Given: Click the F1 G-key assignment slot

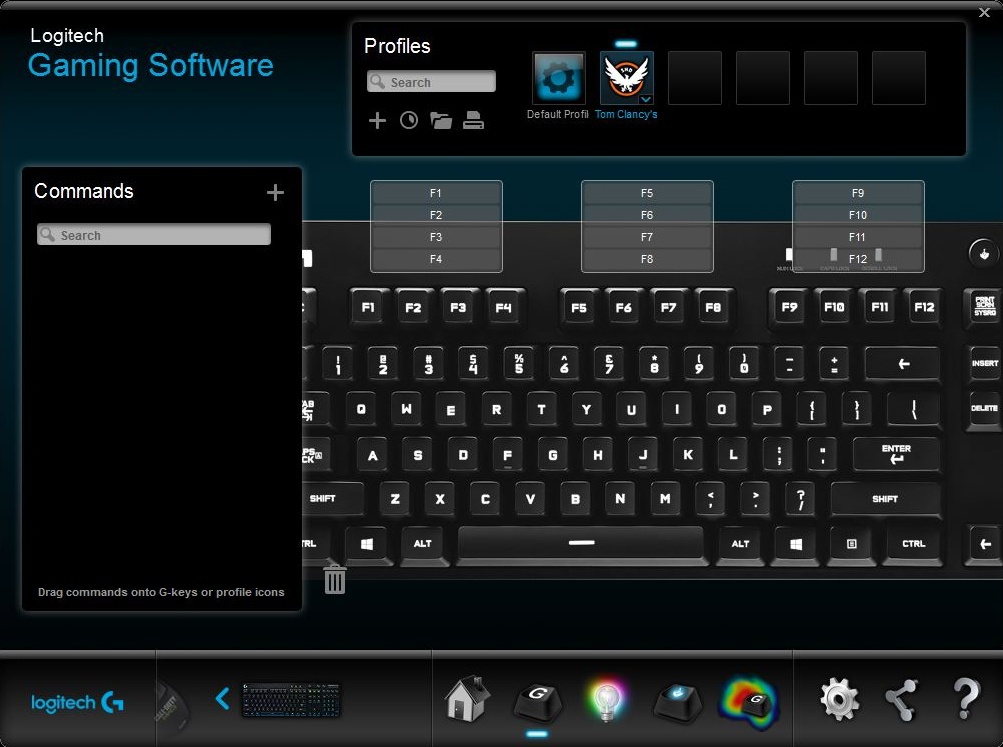Looking at the screenshot, I should click(436, 193).
